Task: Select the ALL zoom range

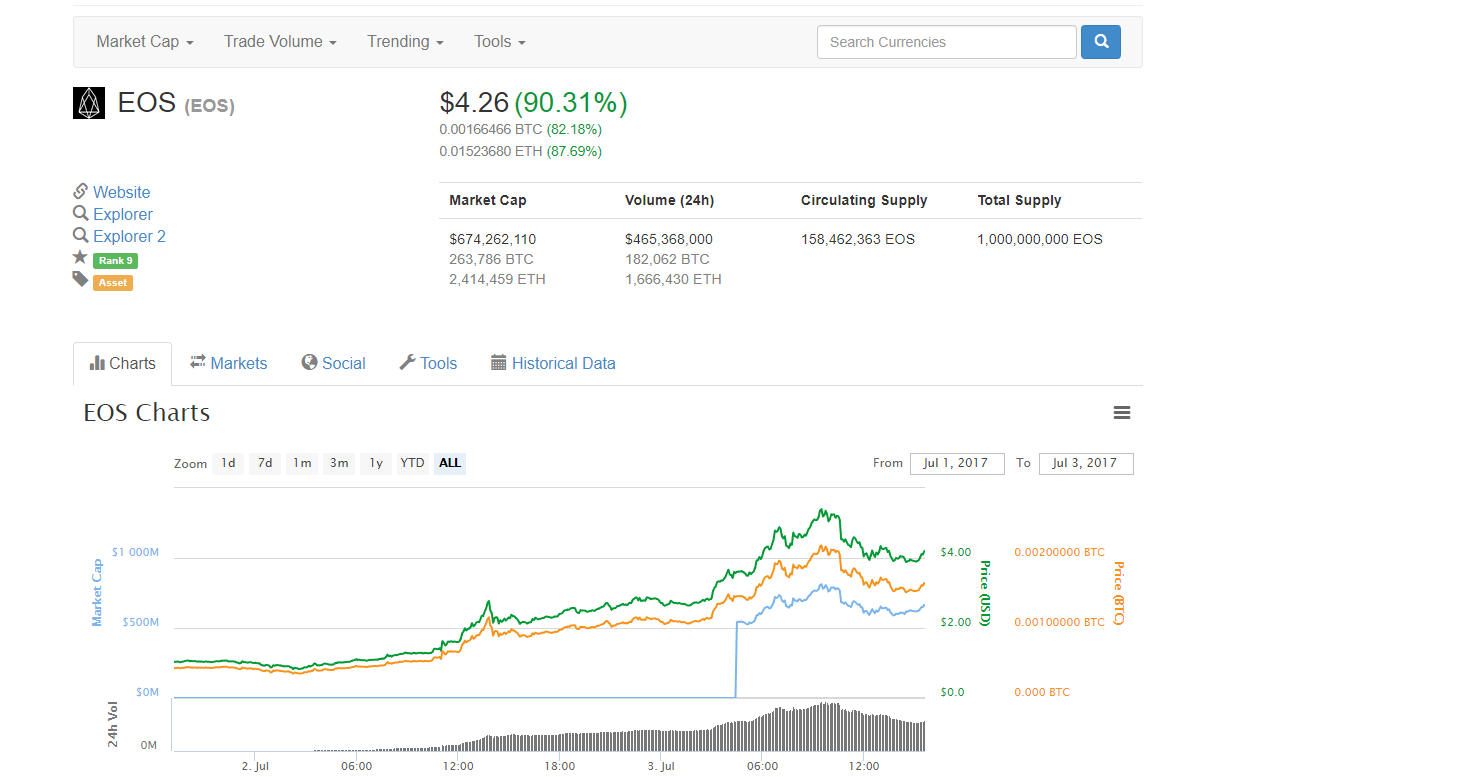Action: 450,463
